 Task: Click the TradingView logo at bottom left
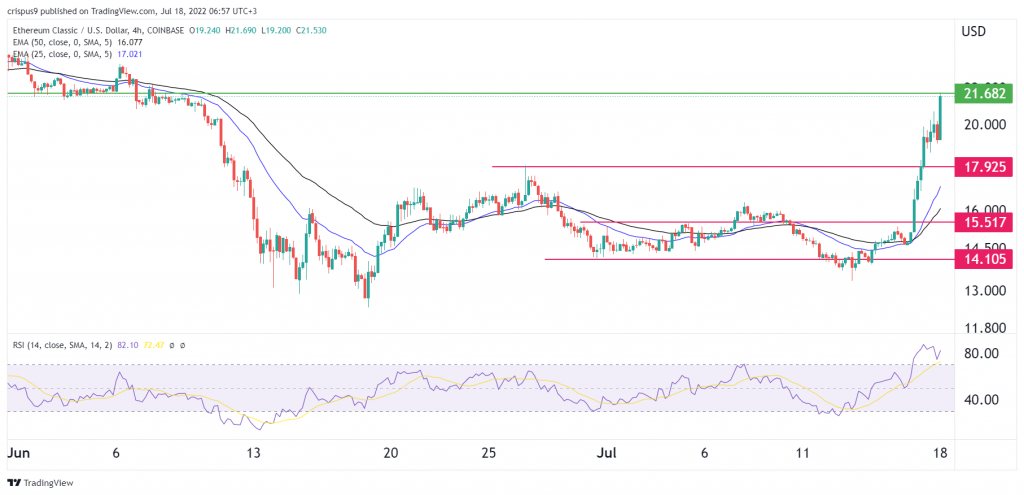coord(40,483)
